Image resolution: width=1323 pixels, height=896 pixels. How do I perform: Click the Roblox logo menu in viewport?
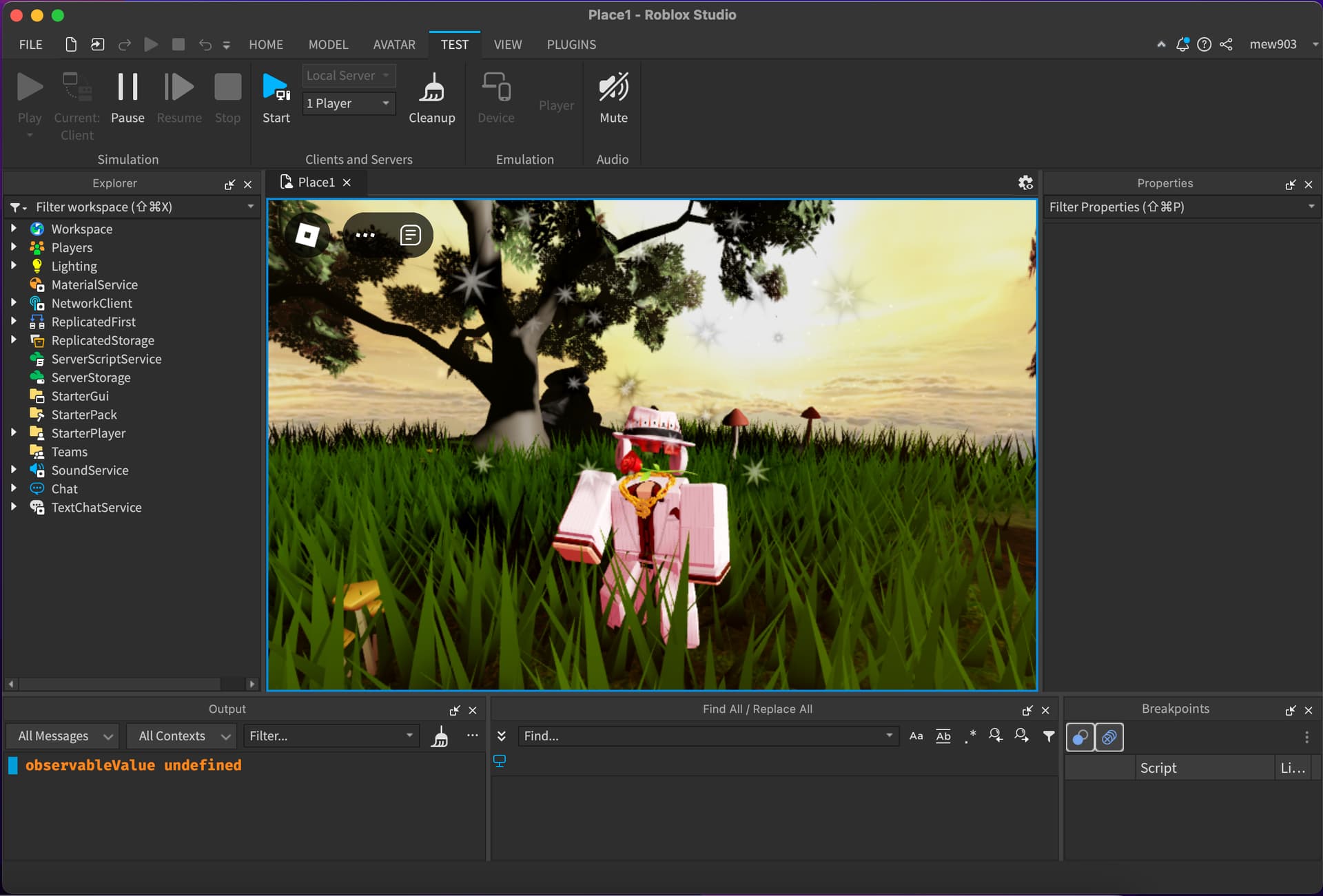(307, 236)
